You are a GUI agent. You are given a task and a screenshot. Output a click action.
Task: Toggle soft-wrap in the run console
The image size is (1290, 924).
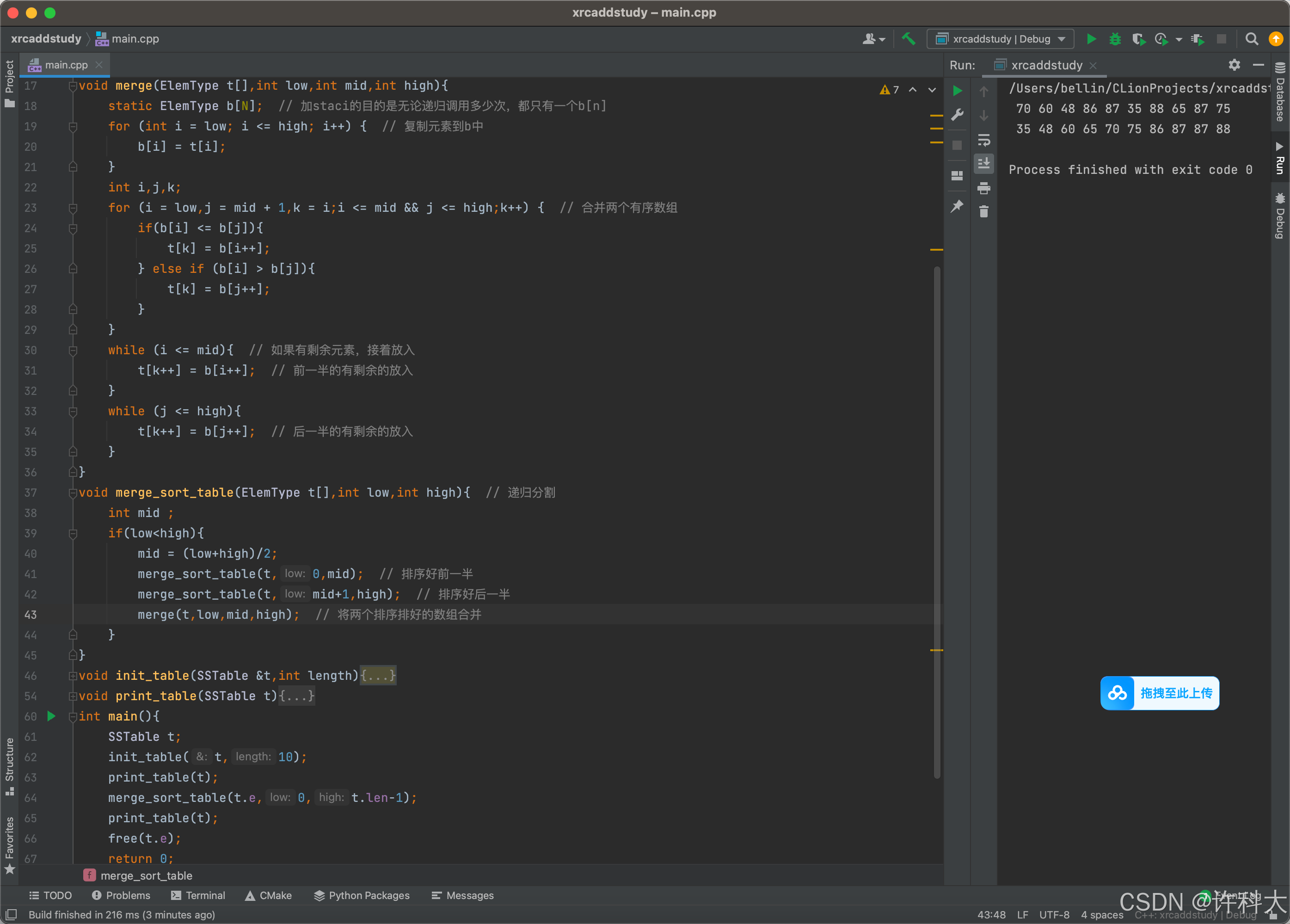point(983,140)
